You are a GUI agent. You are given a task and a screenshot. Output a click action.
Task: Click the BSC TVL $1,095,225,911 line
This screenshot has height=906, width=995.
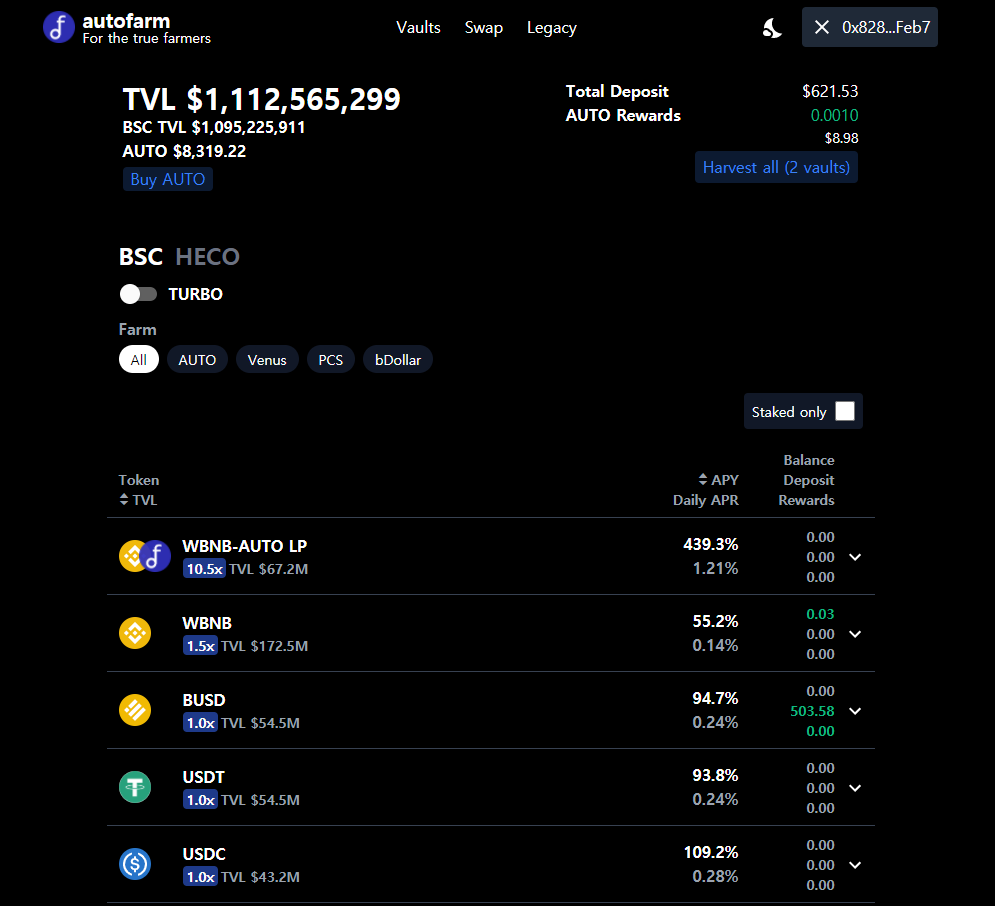214,127
